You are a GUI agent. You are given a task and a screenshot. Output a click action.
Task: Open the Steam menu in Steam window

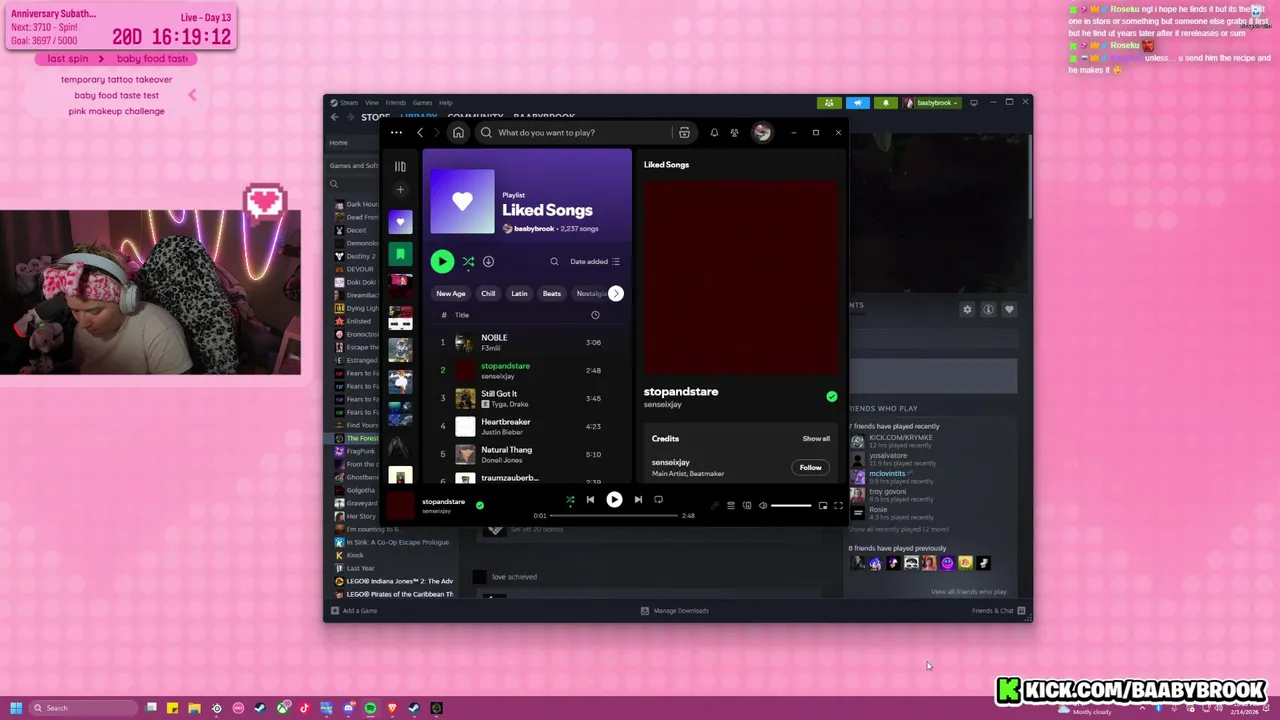point(345,103)
